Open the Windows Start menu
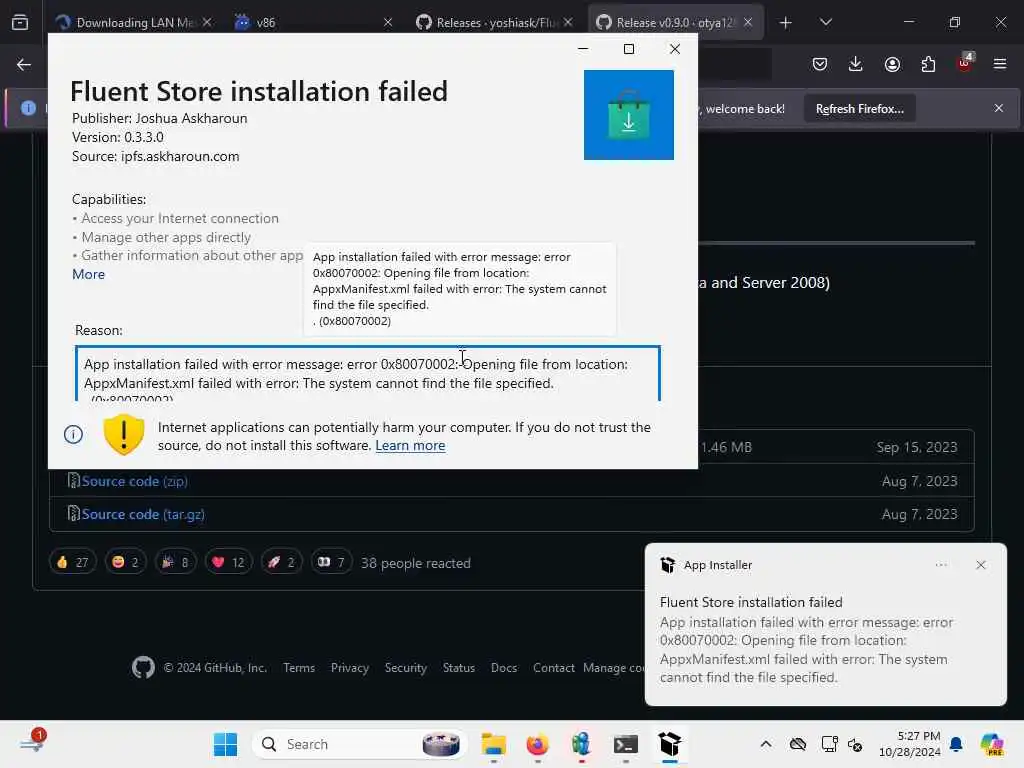1024x768 pixels. [226, 744]
